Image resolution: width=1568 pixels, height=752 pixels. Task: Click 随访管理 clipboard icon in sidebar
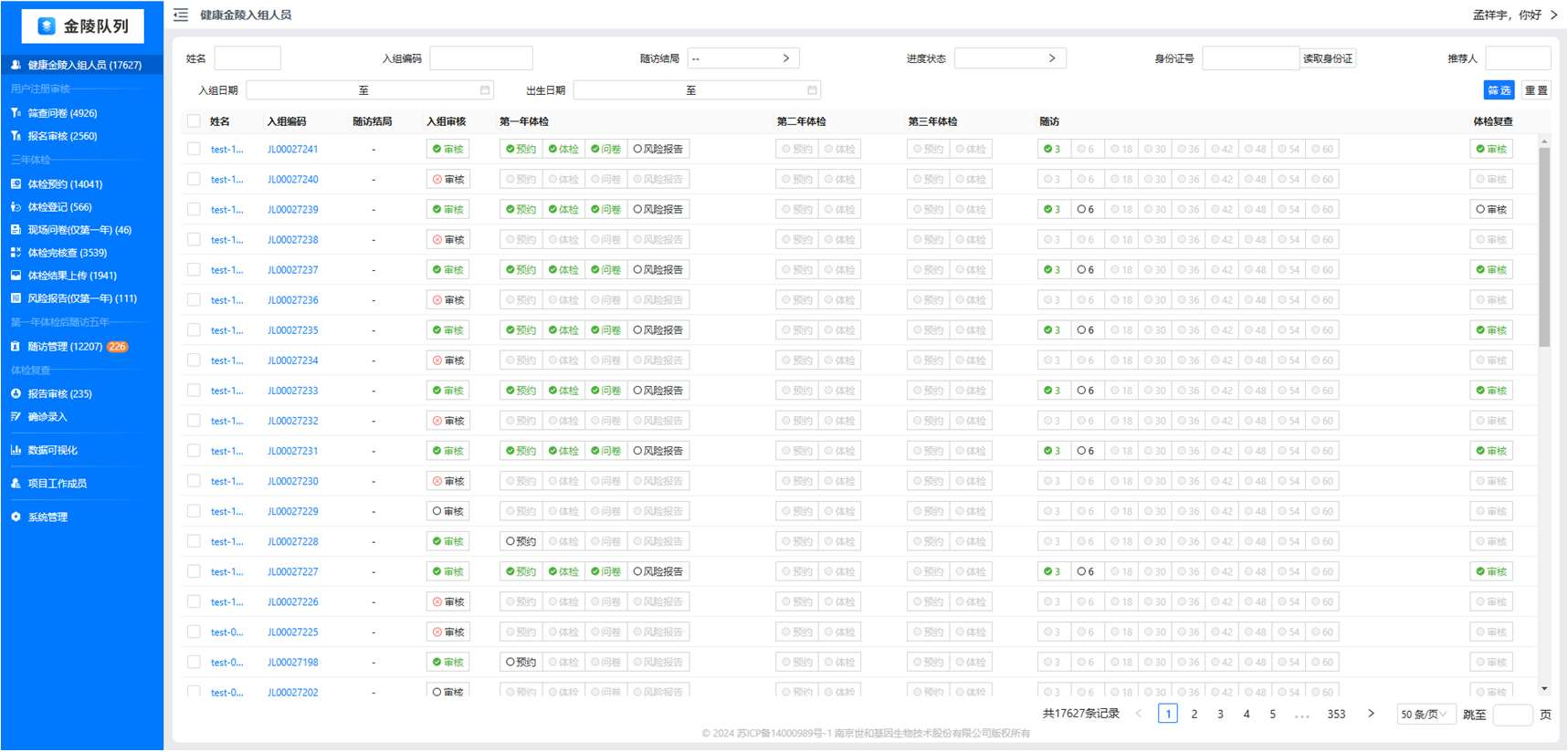coord(16,347)
